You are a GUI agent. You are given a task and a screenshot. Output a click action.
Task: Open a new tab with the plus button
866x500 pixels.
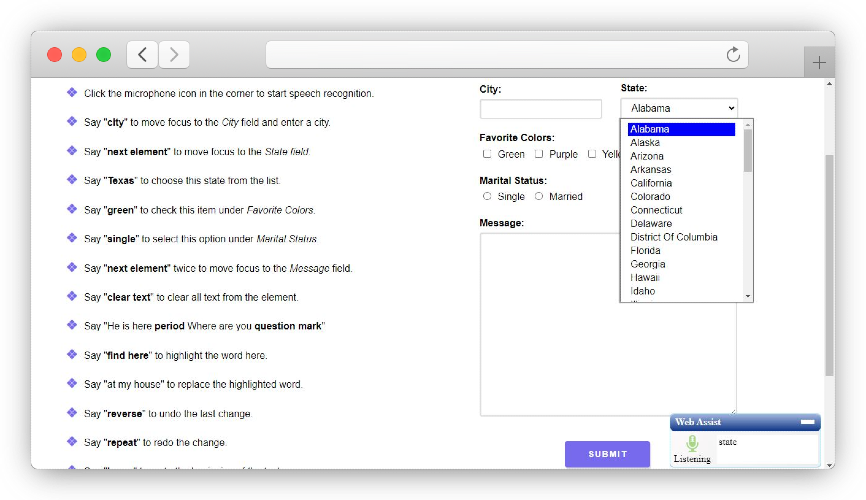pyautogui.click(x=819, y=62)
